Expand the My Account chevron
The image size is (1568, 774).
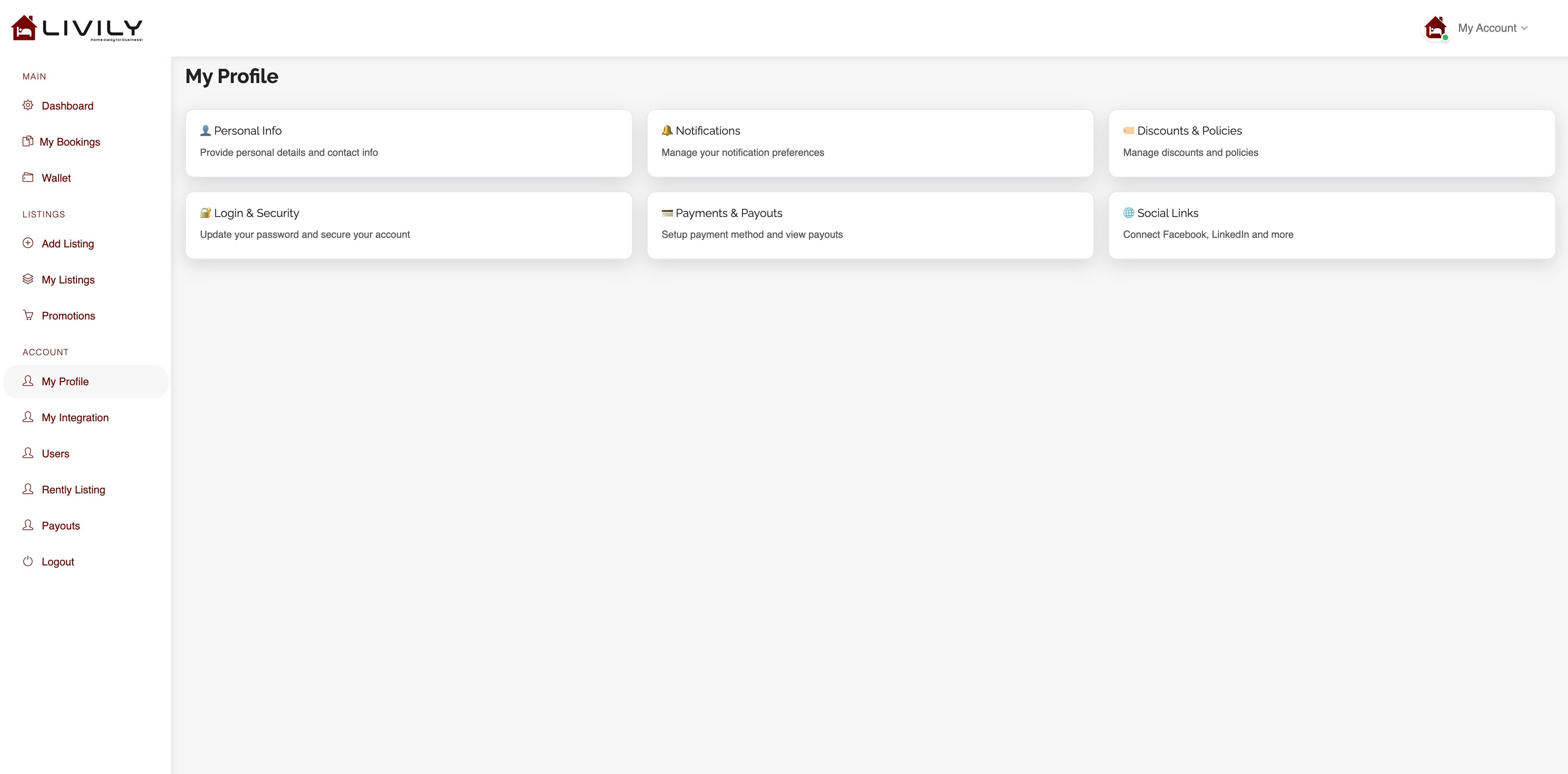(1524, 28)
